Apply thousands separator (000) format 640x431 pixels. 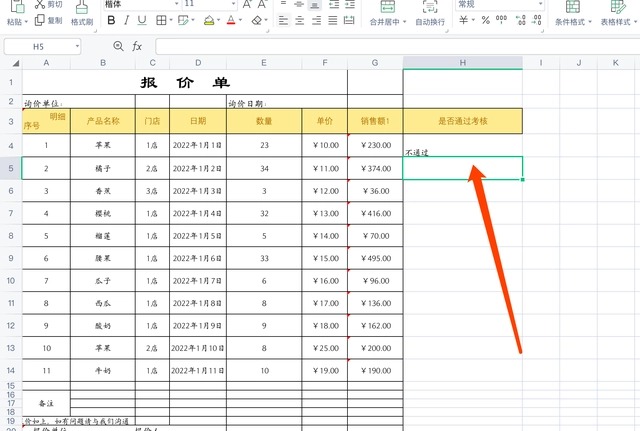pyautogui.click(x=501, y=19)
